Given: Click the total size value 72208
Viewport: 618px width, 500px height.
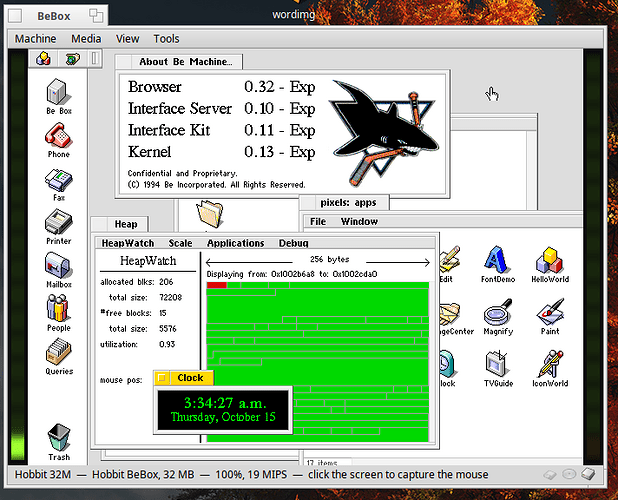Looking at the screenshot, I should [x=171, y=297].
